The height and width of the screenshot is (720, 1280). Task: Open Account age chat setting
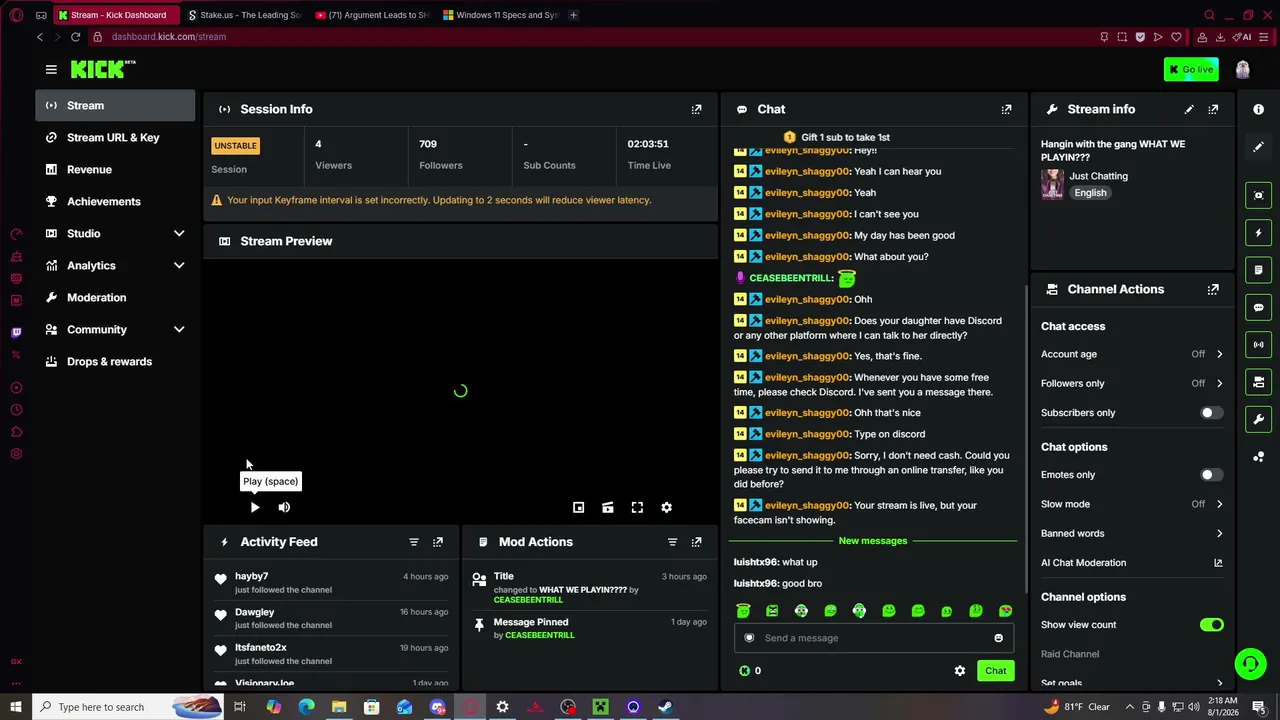point(1132,354)
